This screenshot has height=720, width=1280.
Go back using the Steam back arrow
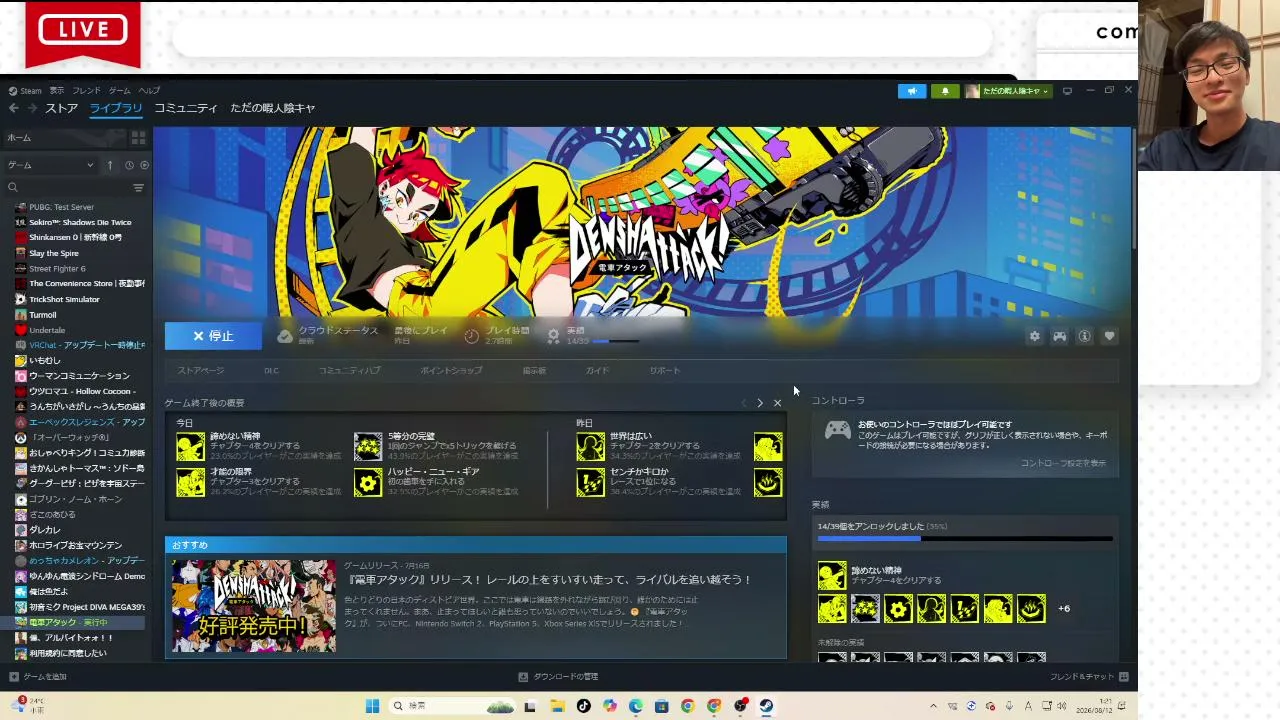[13, 108]
